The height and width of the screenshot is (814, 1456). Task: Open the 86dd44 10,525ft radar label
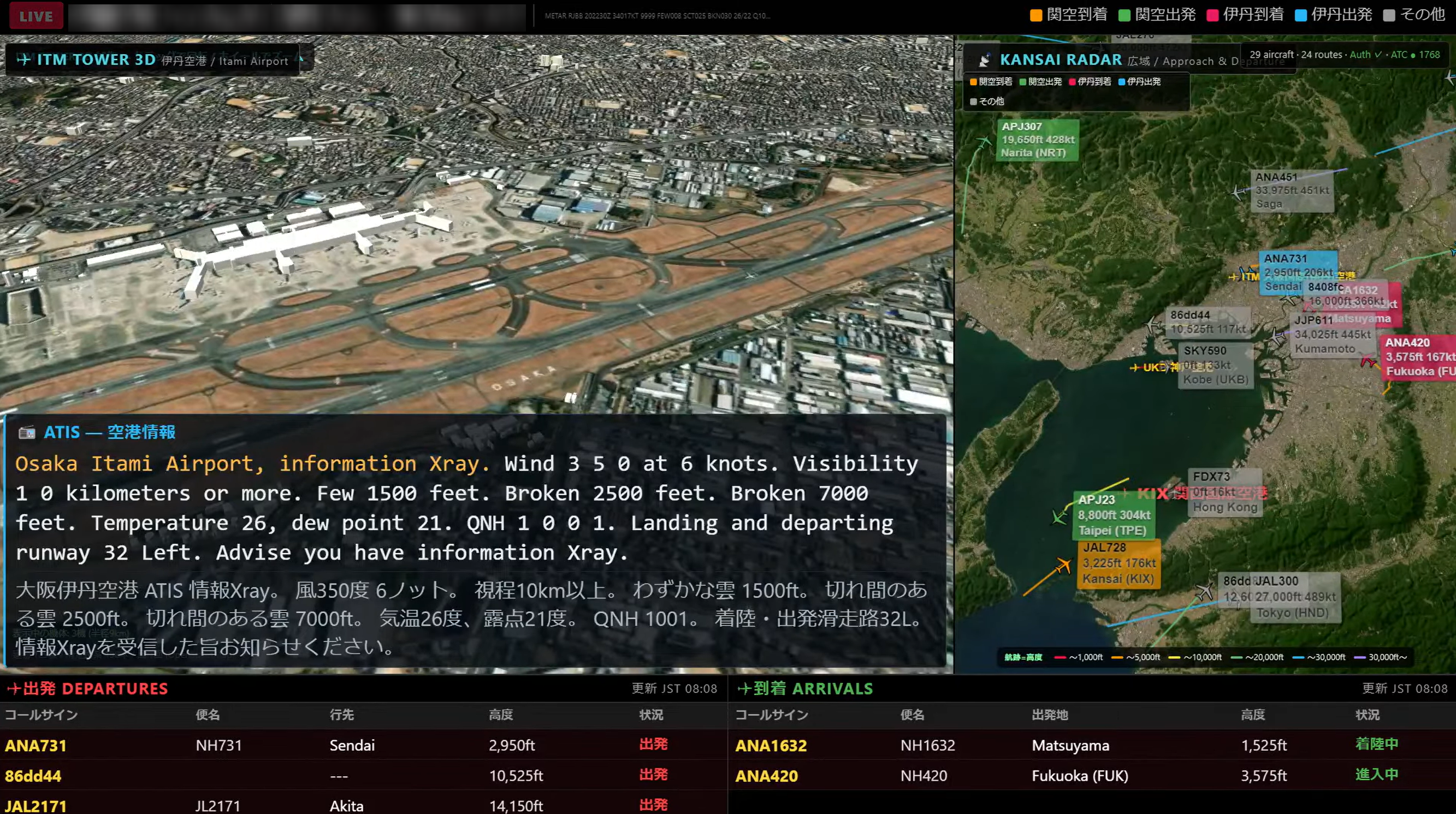click(x=1208, y=322)
